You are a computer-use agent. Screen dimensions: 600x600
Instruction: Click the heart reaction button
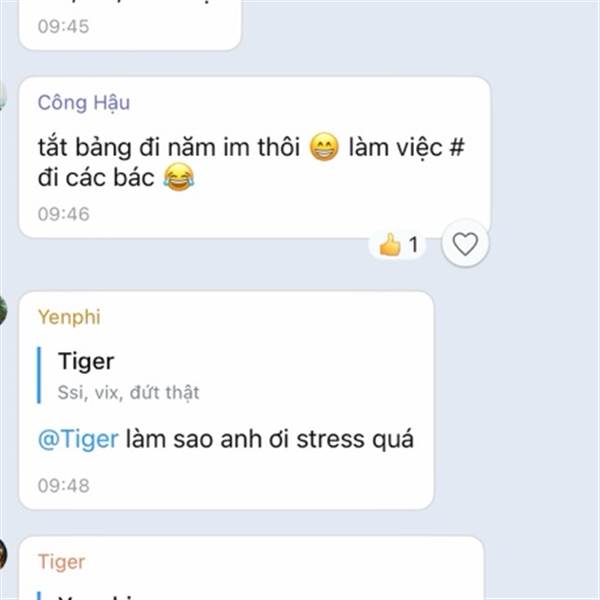click(x=465, y=243)
